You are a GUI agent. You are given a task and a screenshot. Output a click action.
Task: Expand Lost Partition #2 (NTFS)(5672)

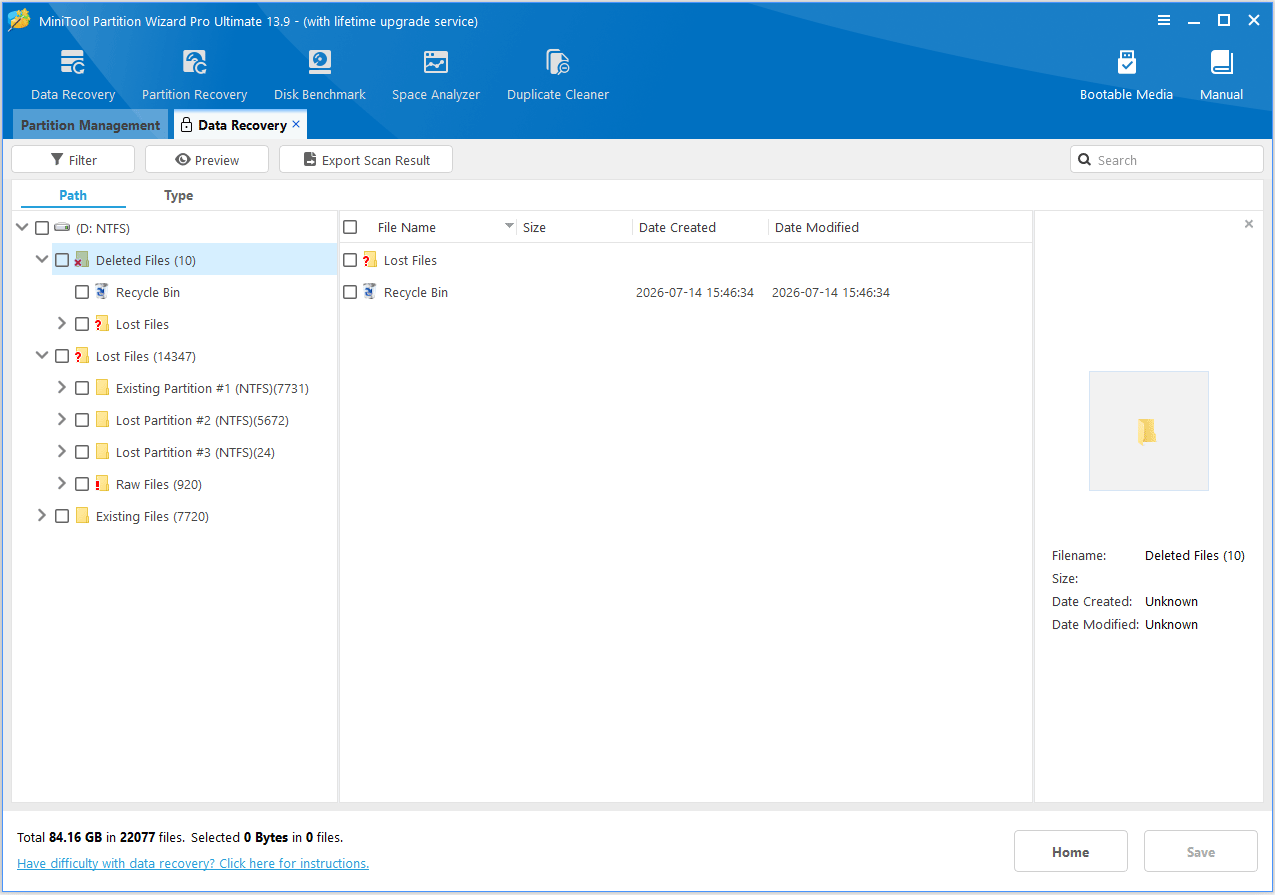click(x=62, y=419)
